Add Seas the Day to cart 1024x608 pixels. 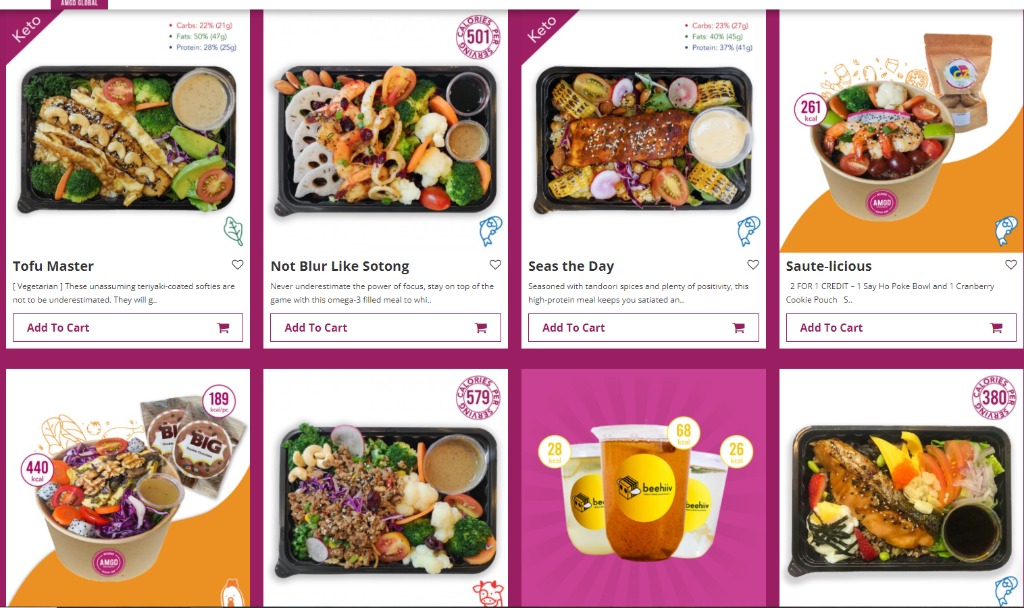click(643, 327)
